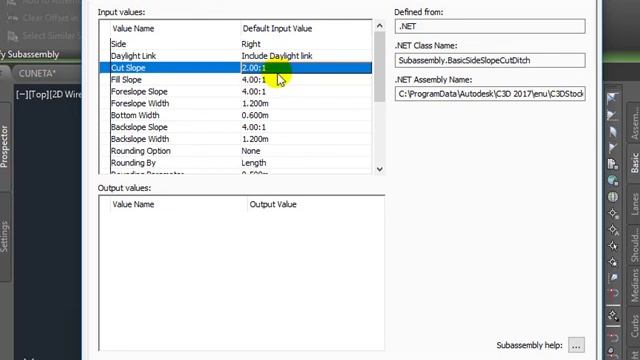Click the Backslope Slope value 4.00:1
640x360 pixels.
(x=253, y=127)
